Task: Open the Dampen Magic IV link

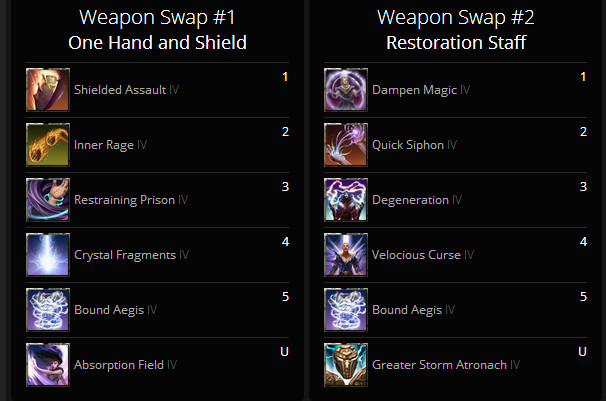Action: point(421,90)
